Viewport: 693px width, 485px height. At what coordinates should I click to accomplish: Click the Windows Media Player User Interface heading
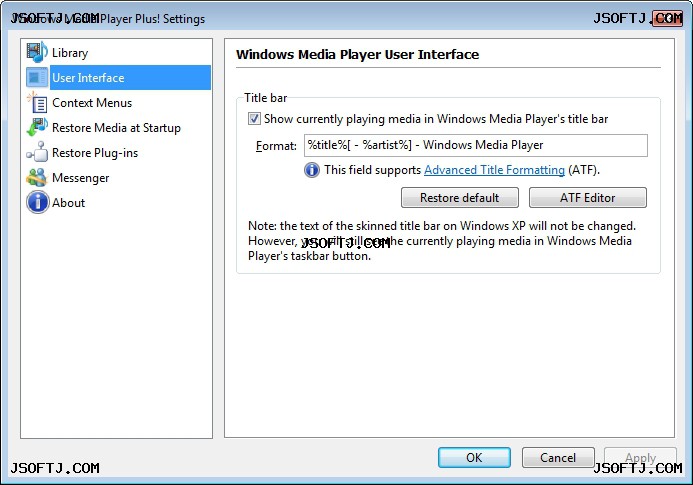coord(358,54)
